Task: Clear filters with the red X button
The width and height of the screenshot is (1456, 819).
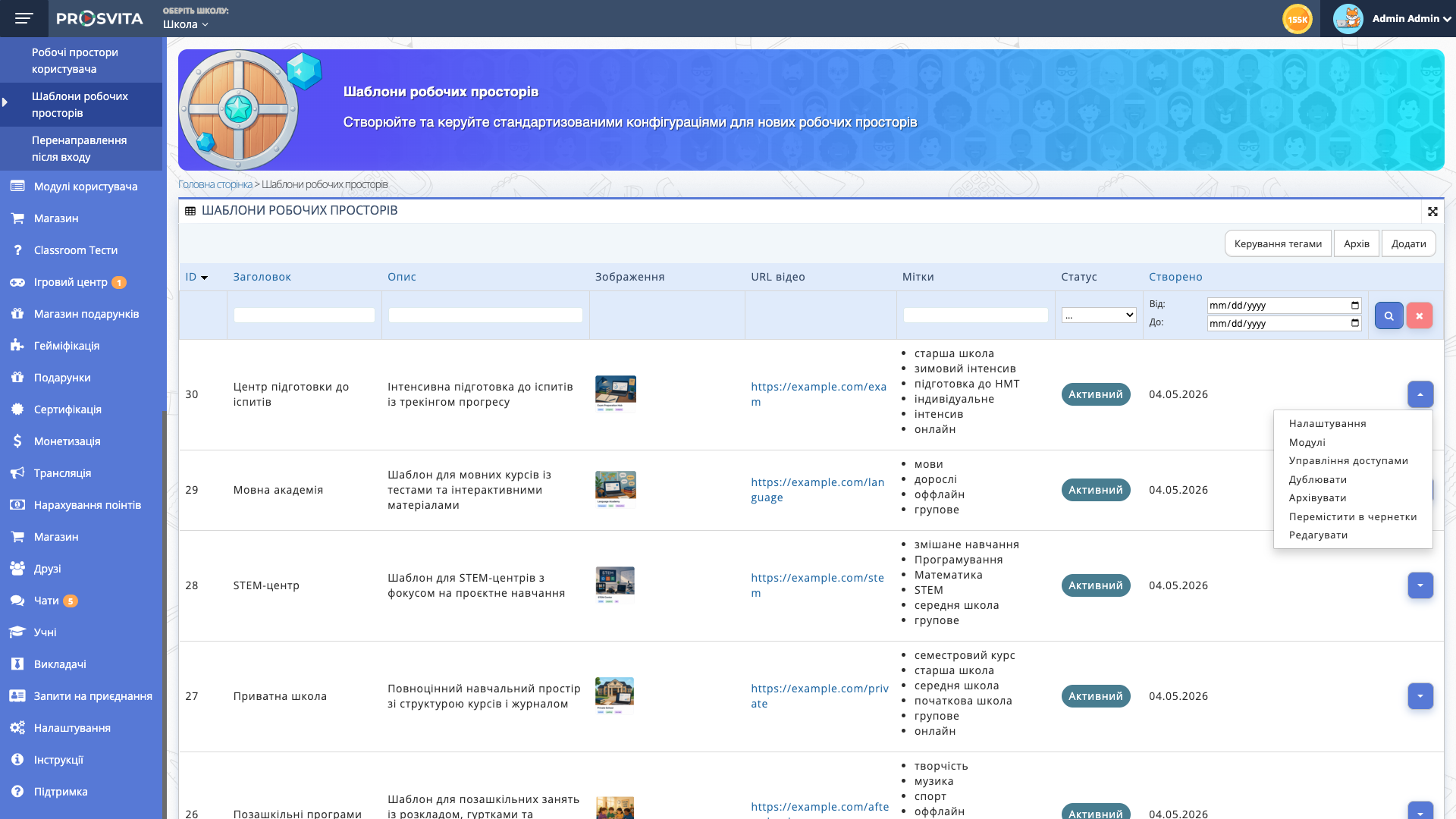Action: [1419, 315]
